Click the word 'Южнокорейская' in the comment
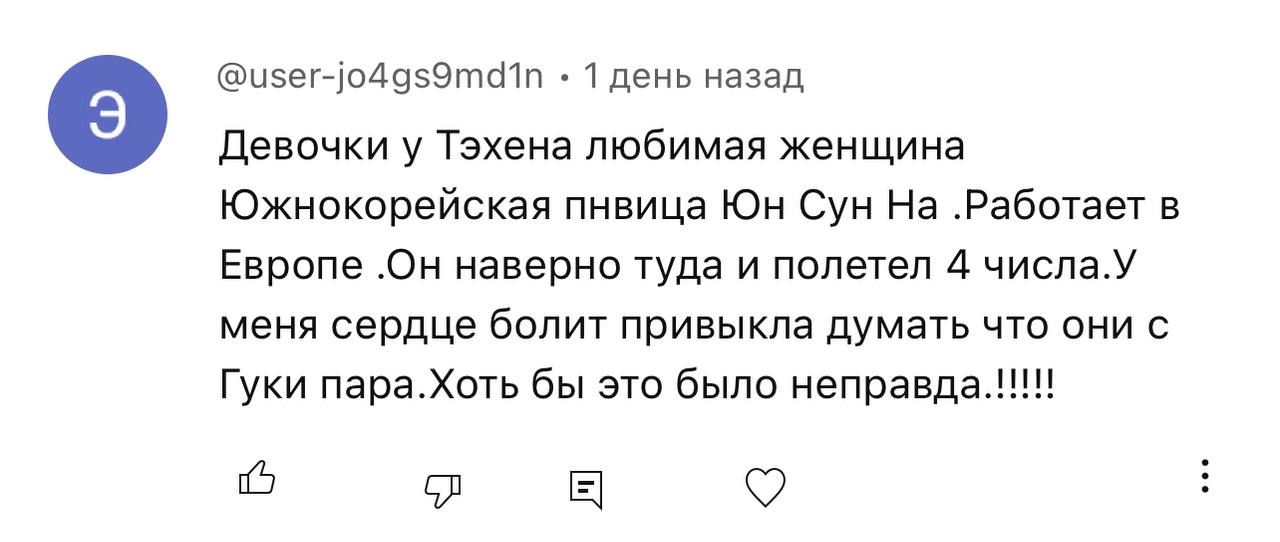The height and width of the screenshot is (542, 1280). [385, 207]
